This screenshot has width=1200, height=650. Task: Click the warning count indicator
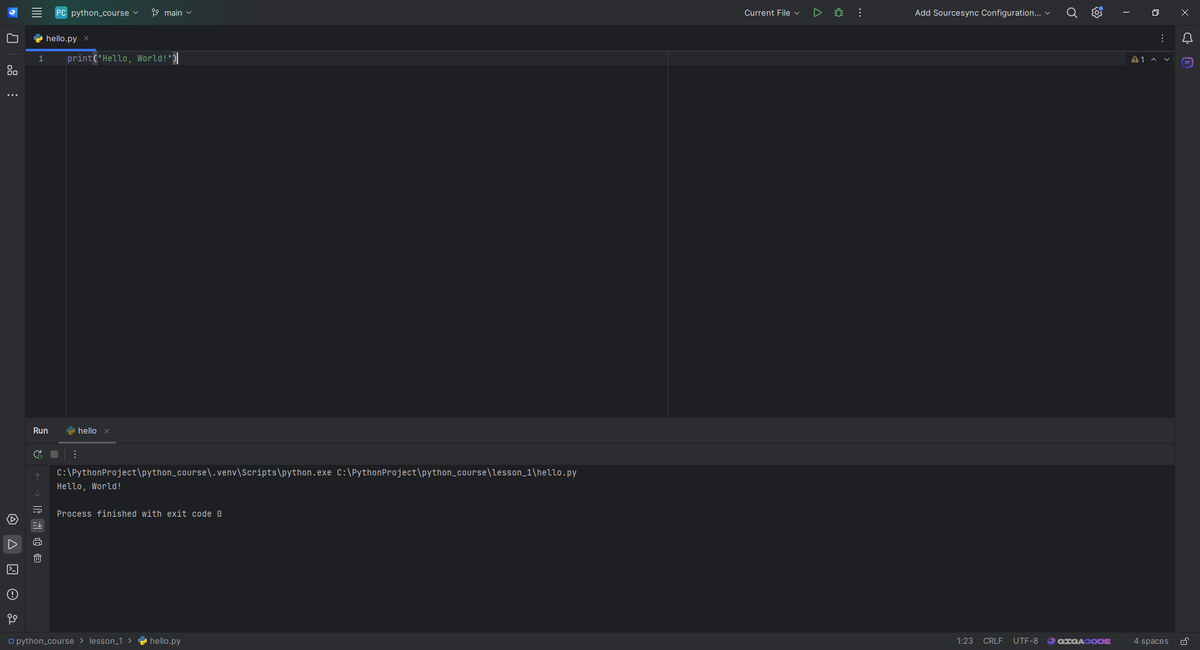point(1137,59)
